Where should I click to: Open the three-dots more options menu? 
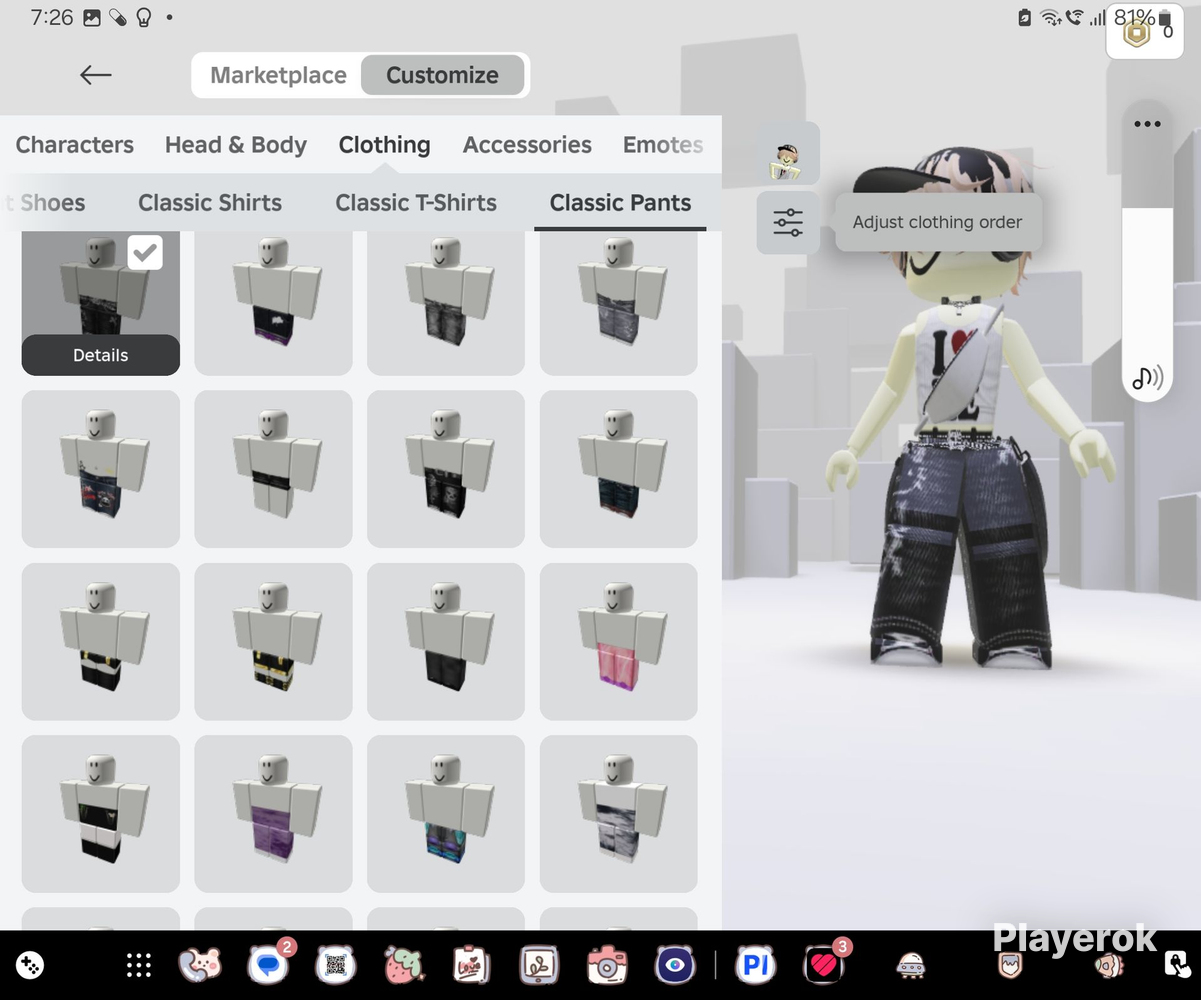(x=1147, y=125)
